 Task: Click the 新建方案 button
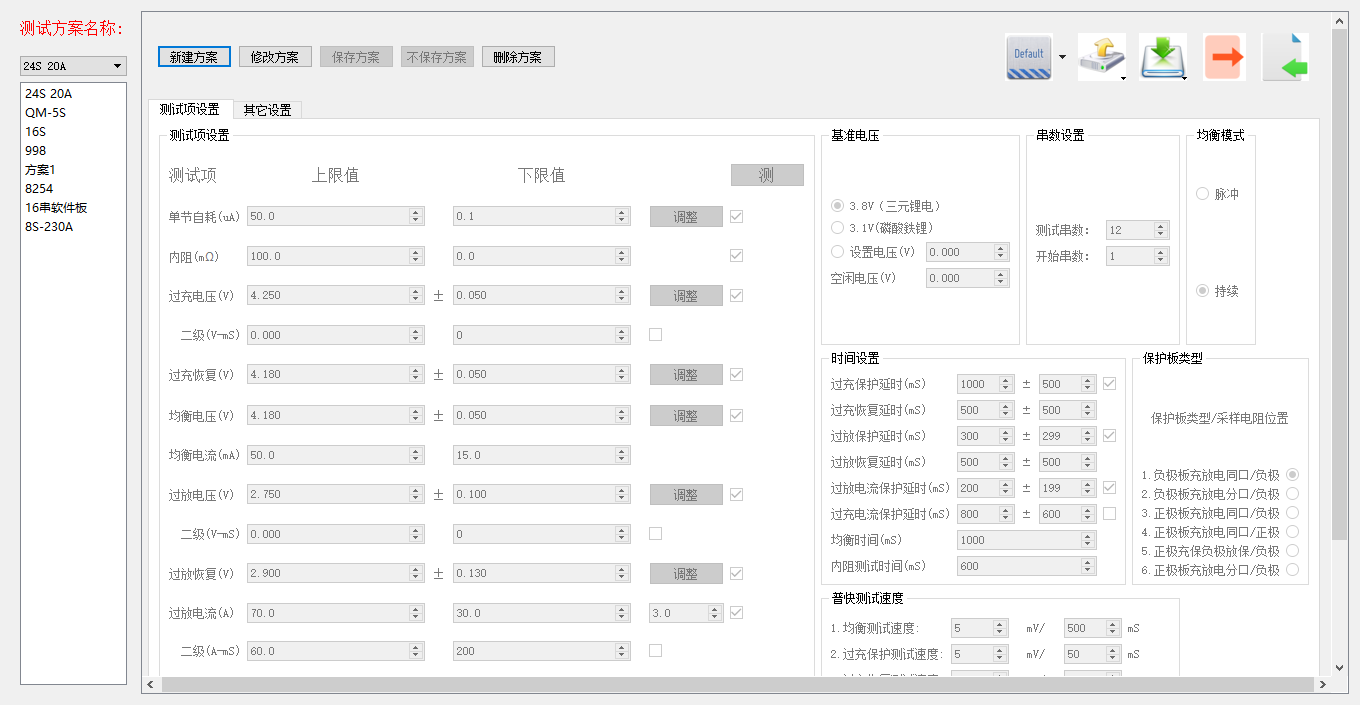coord(194,57)
